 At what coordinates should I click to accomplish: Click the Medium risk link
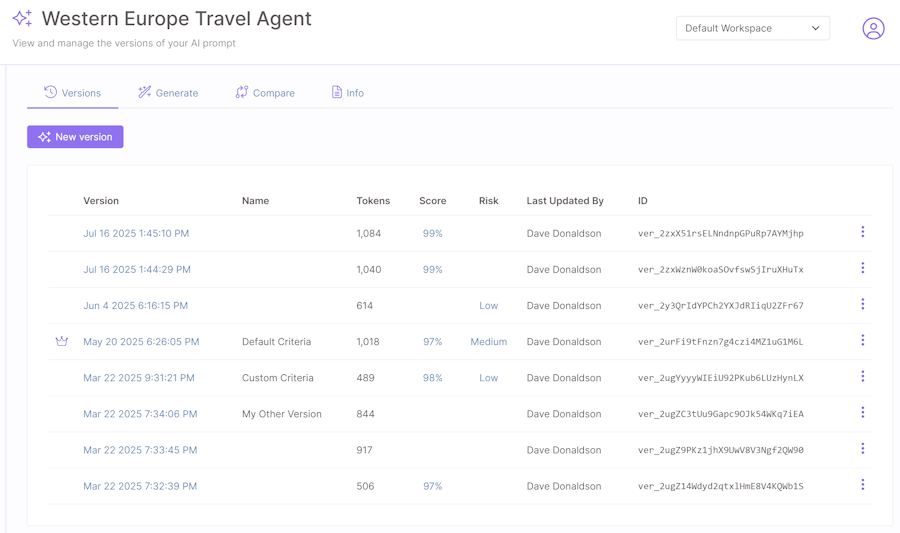point(488,342)
